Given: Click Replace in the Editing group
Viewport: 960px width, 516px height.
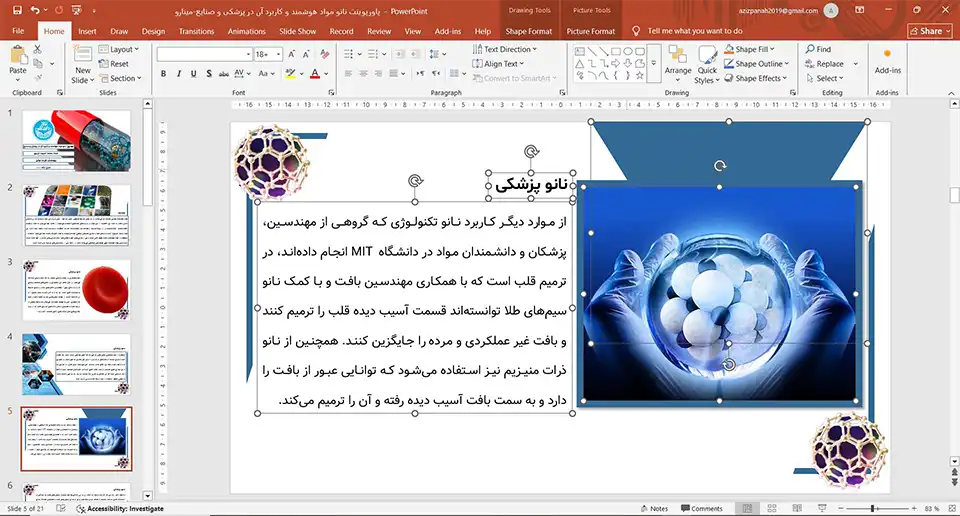Looking at the screenshot, I should (825, 64).
